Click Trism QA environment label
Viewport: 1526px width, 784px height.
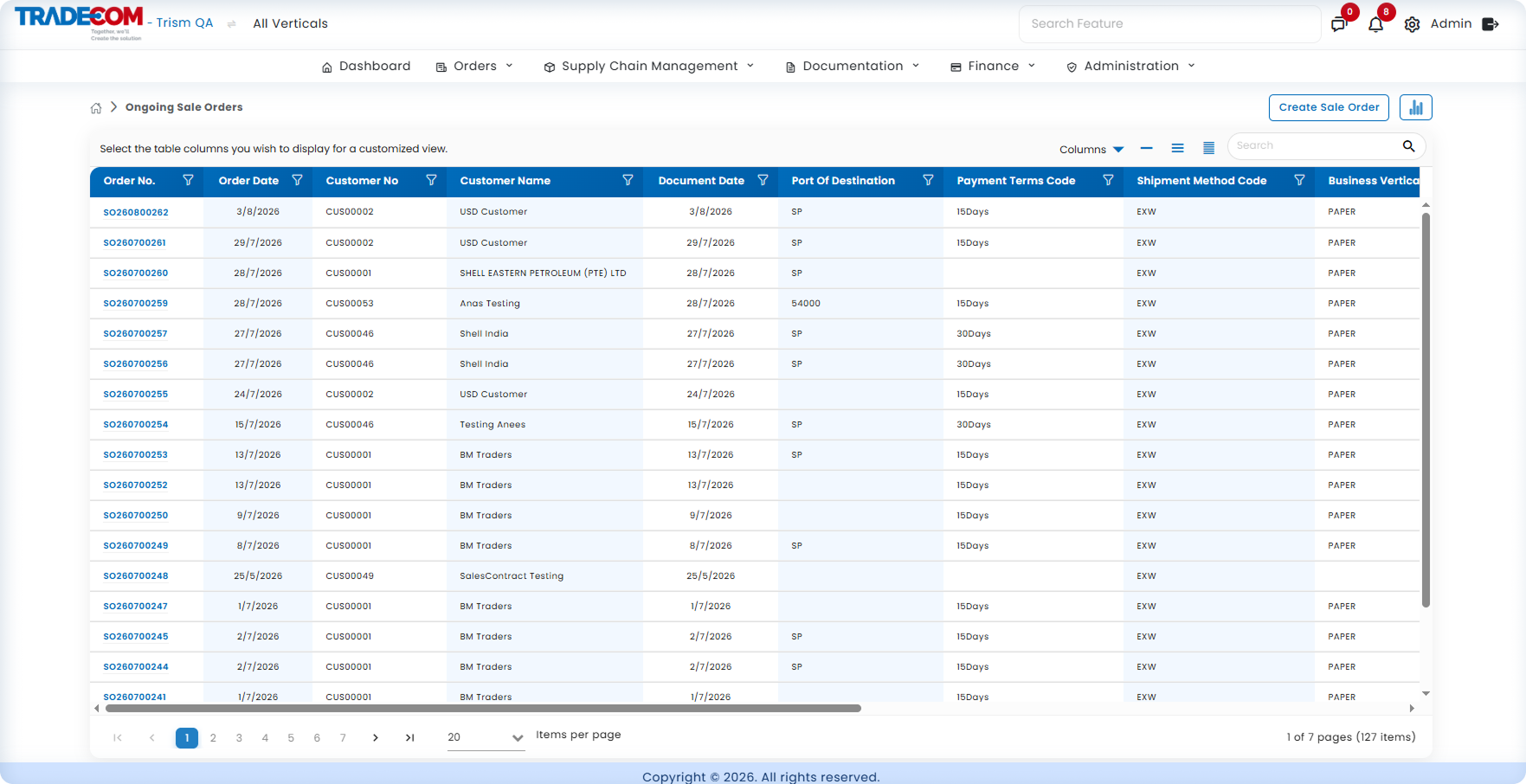coord(184,22)
